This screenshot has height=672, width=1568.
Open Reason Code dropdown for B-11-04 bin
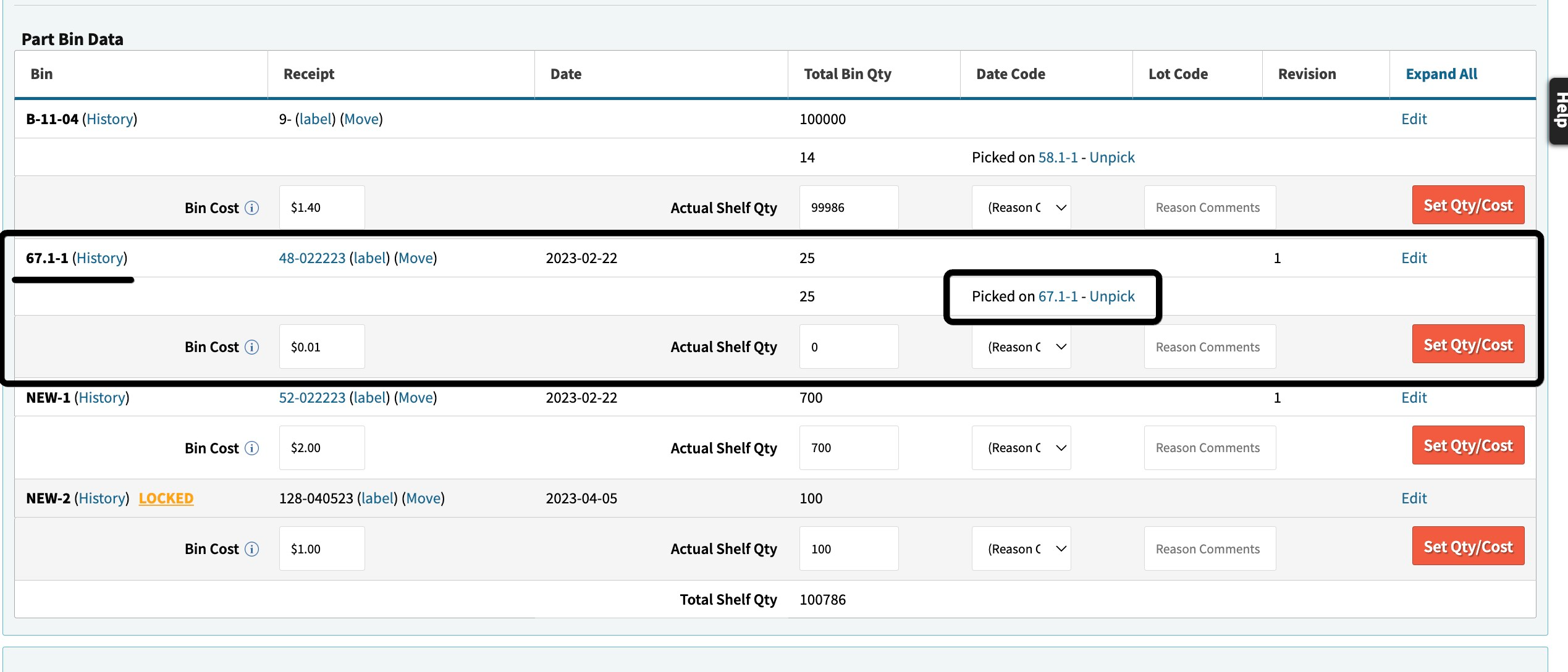click(x=1021, y=208)
